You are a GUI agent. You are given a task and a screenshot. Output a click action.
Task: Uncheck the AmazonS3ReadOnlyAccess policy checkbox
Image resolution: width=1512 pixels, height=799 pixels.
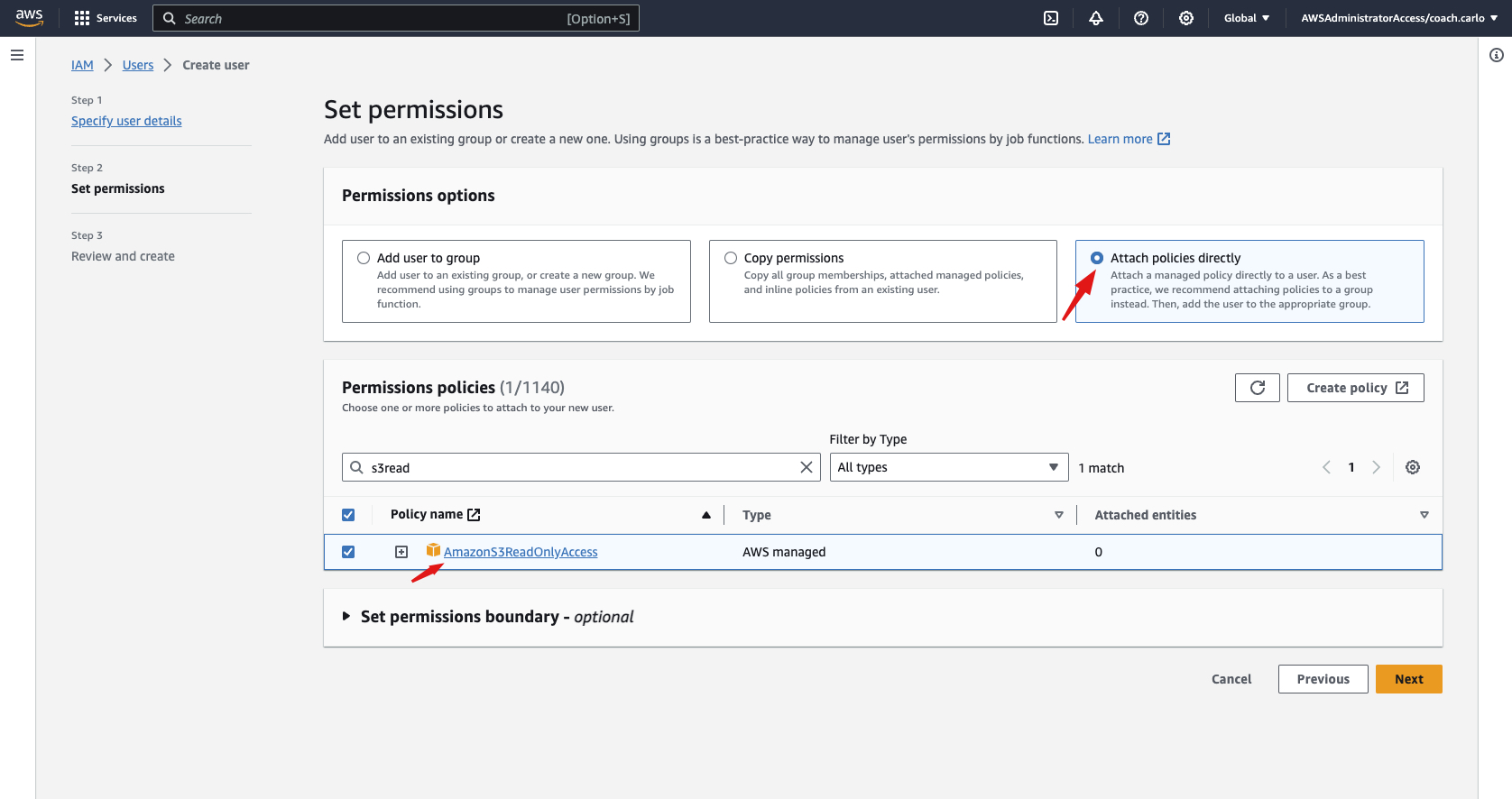pos(348,552)
